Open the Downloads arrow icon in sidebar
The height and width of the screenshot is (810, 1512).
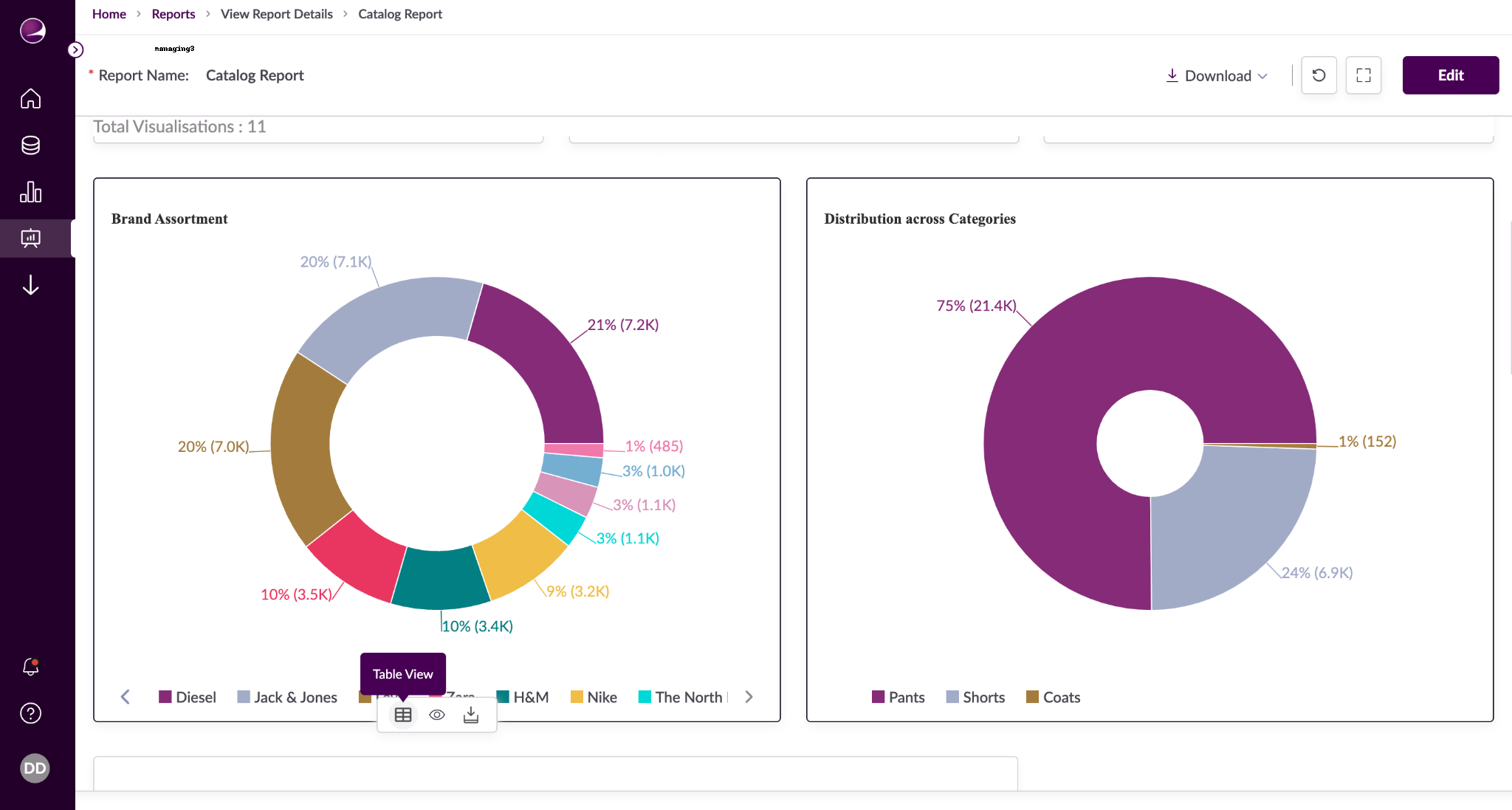pos(30,286)
